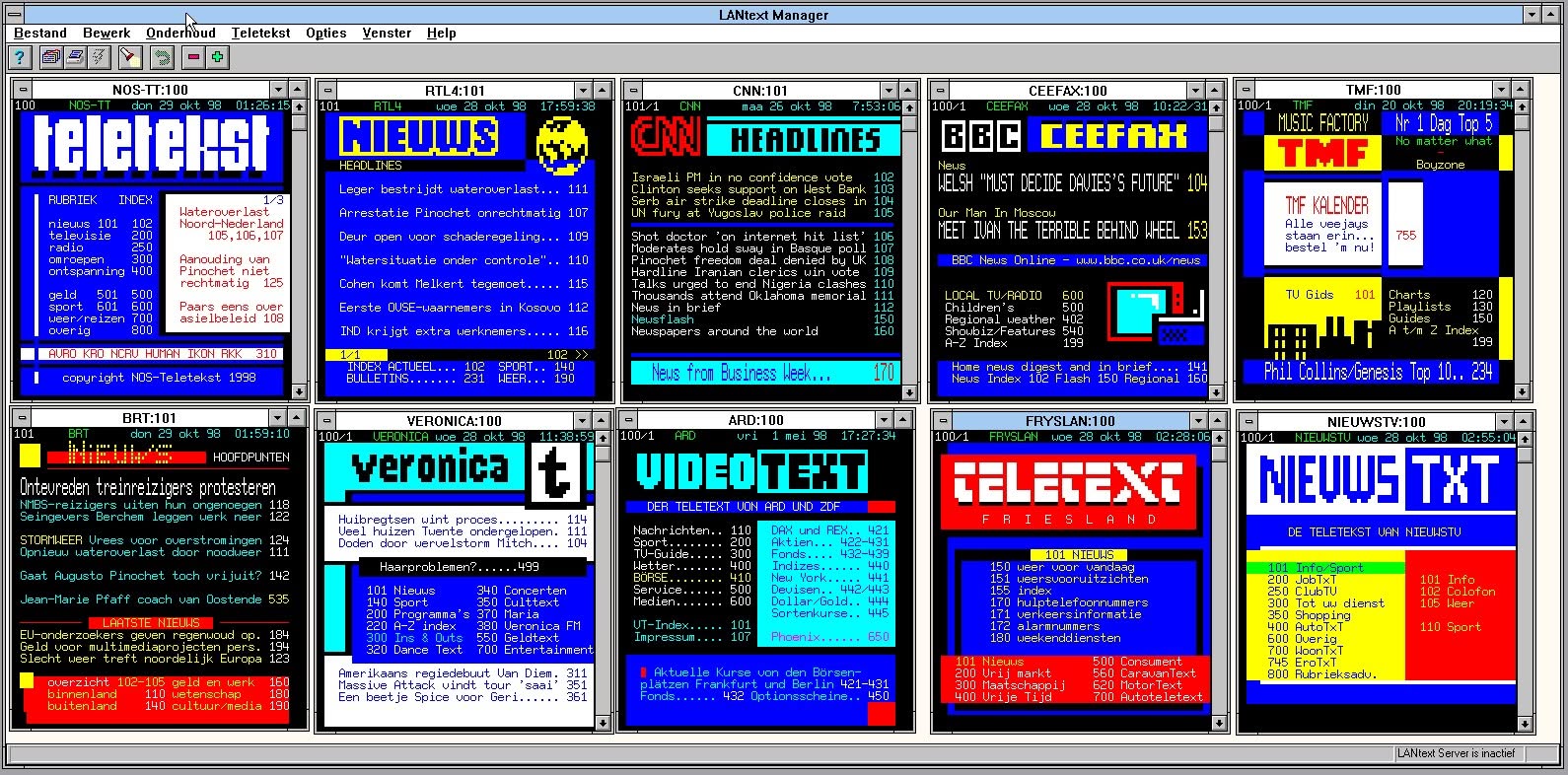Image resolution: width=1568 pixels, height=775 pixels.
Task: Open the FRYSLAN:100 window control menu
Action: (x=944, y=421)
